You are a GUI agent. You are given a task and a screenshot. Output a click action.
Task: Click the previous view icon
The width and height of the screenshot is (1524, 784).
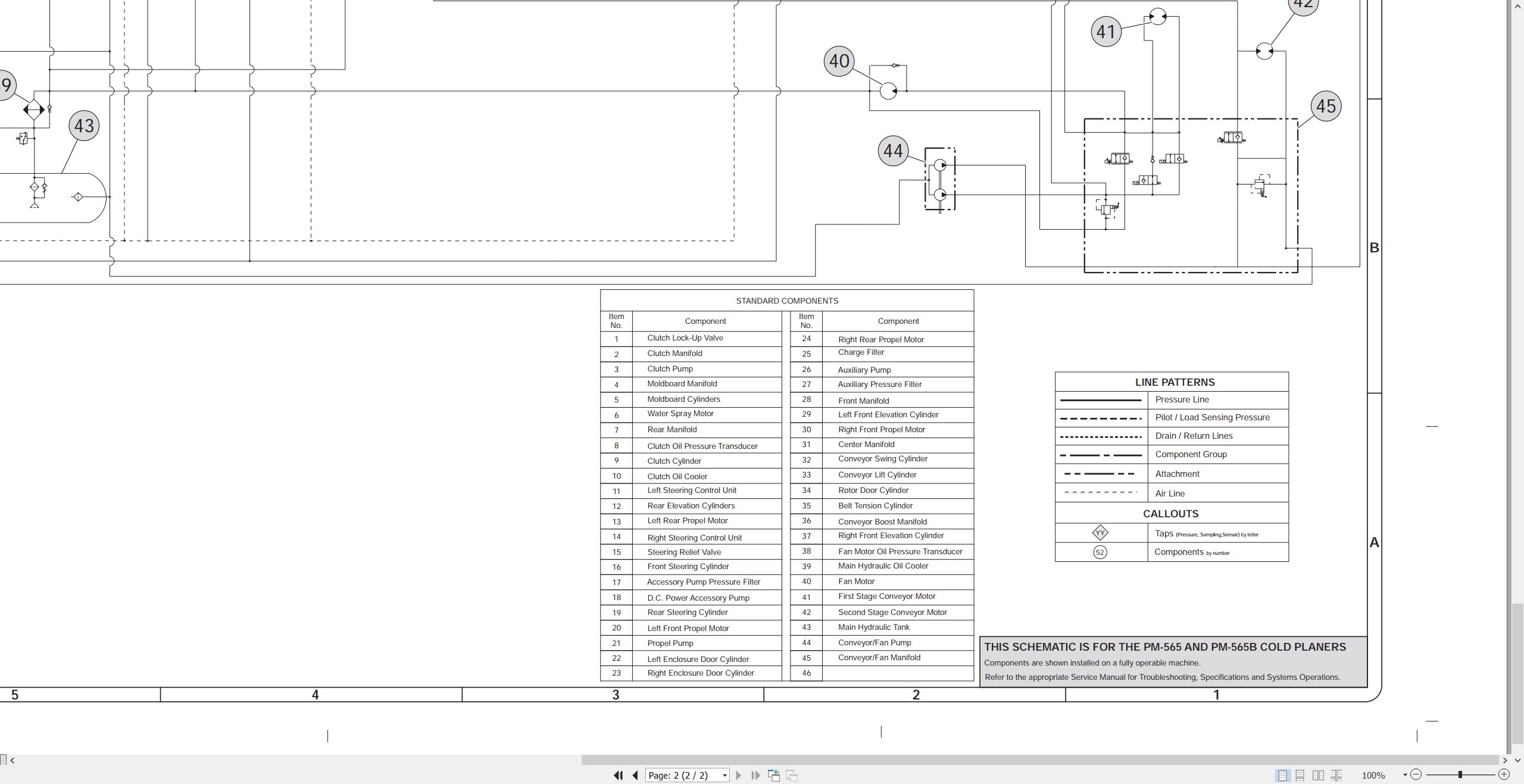(774, 775)
